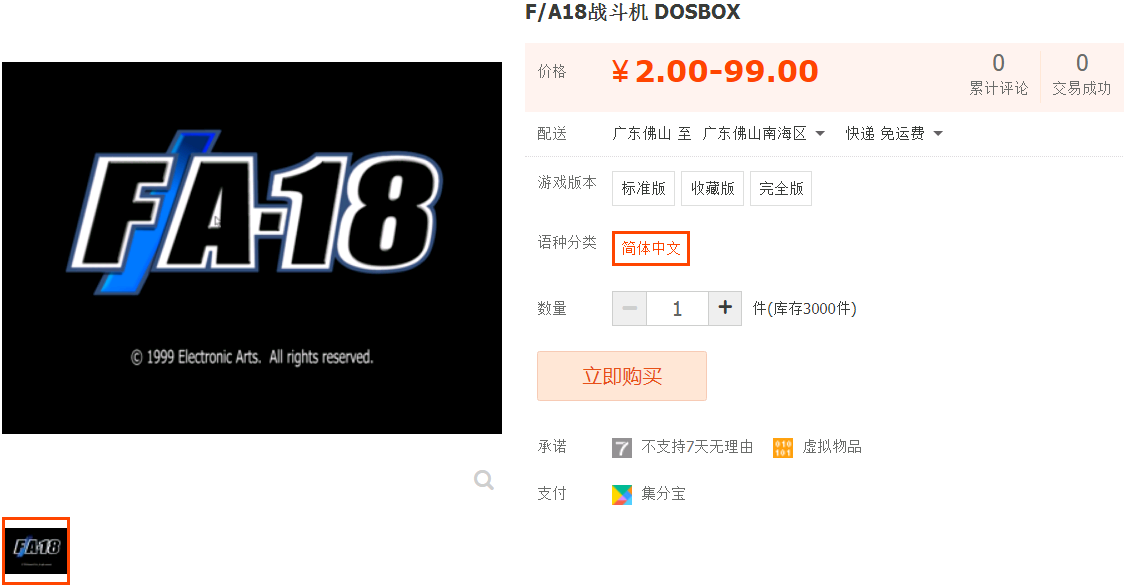Increase quantity with the plus button
Image resolution: width=1124 pixels, height=587 pixels.
click(725, 308)
